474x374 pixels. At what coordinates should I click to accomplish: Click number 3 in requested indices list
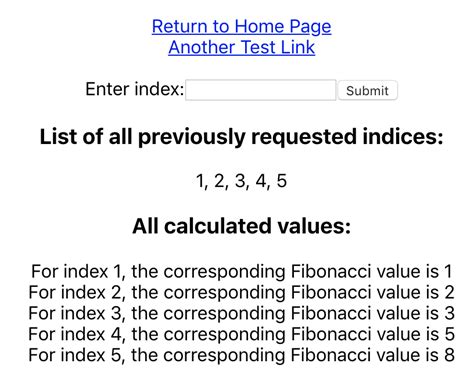pyautogui.click(x=240, y=181)
